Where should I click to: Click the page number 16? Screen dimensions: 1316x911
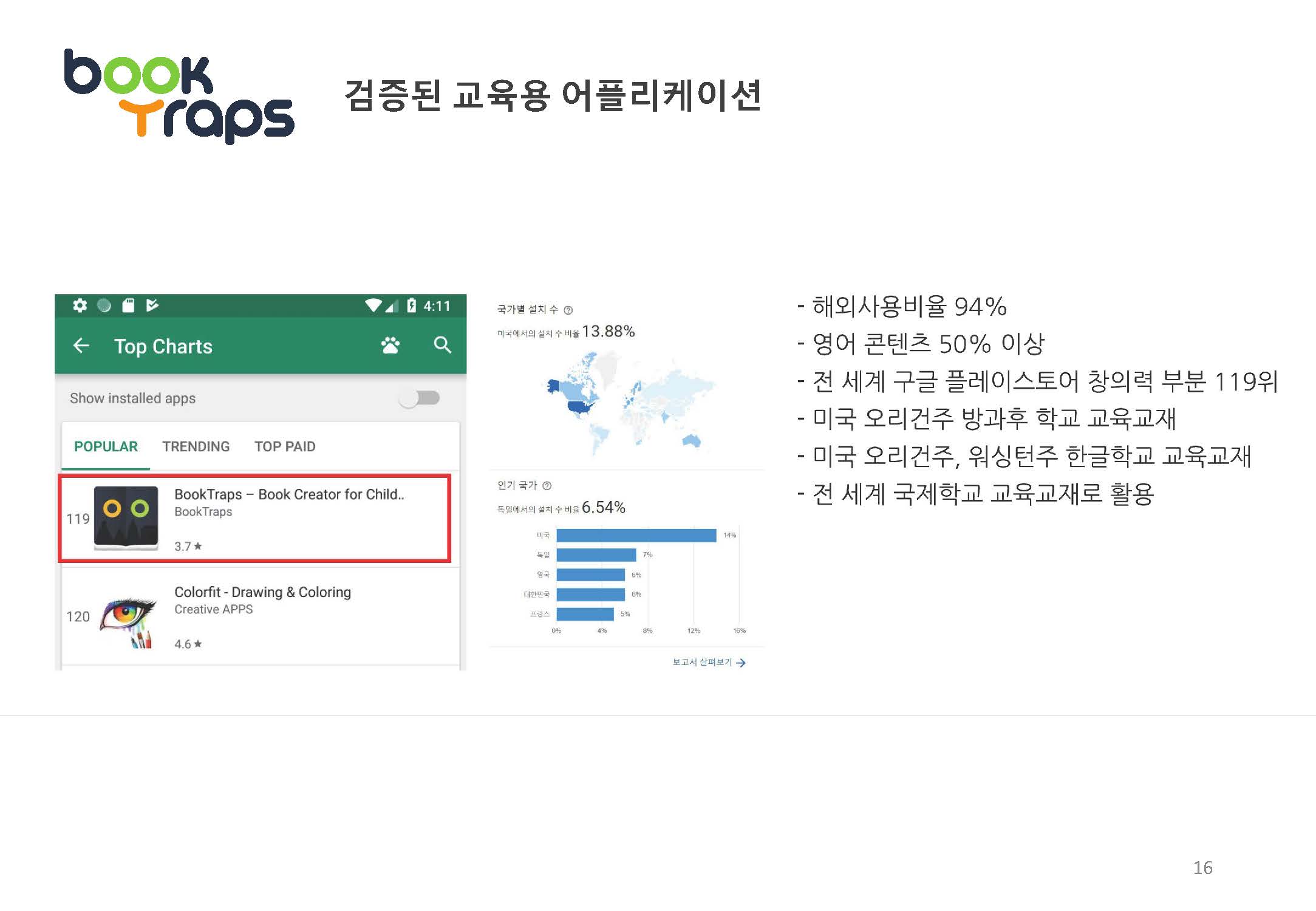pyautogui.click(x=1202, y=868)
